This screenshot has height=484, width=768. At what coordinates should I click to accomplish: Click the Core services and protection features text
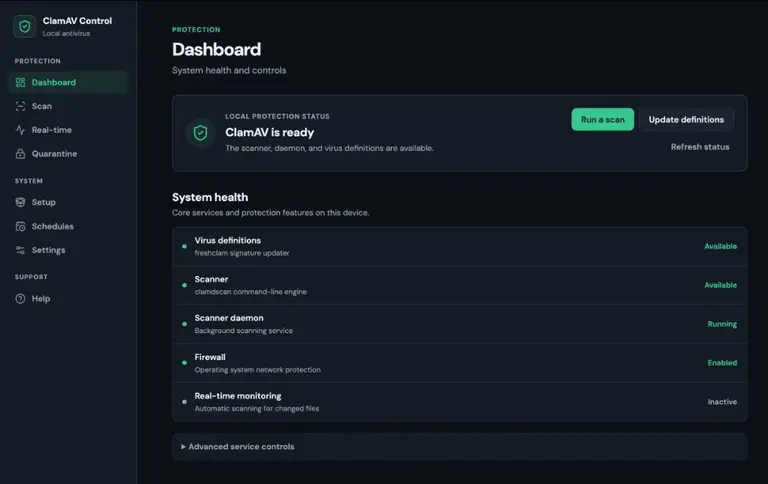pos(270,213)
